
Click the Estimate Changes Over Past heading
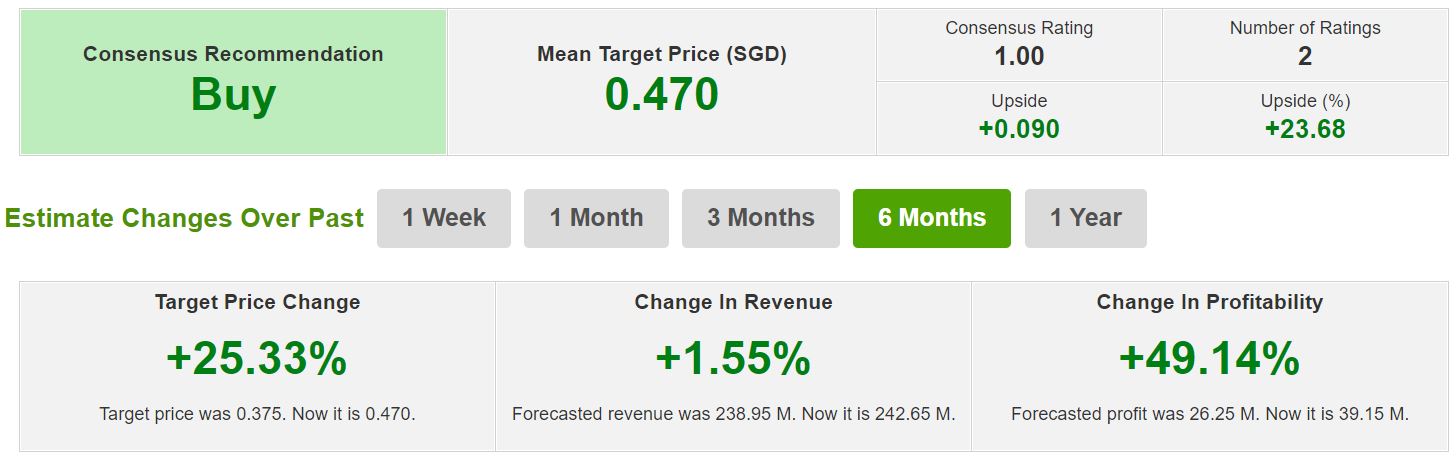(x=184, y=219)
